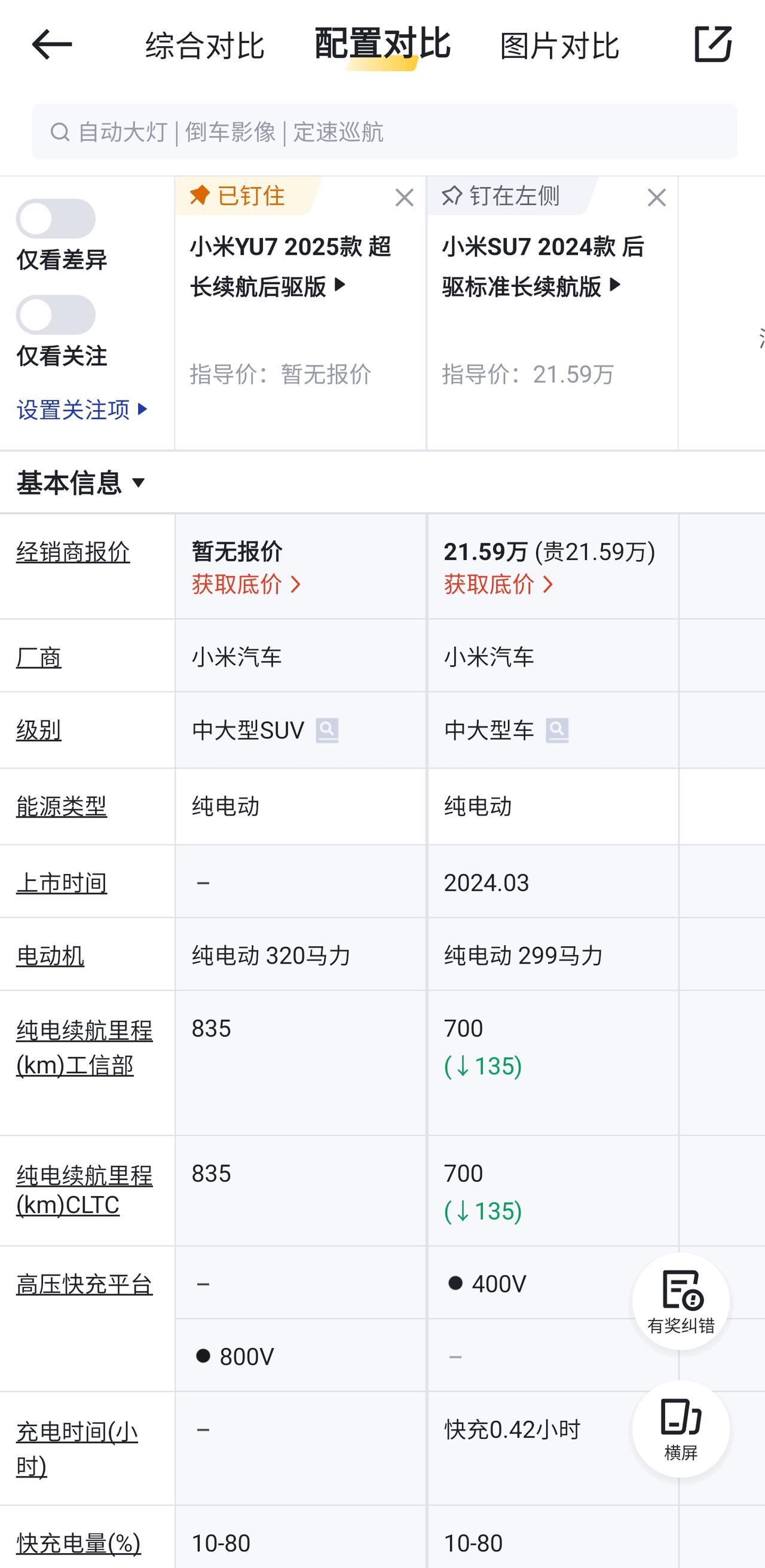Open the 级别 parameter label
Screen dimensions: 765x1568
[x=39, y=729]
